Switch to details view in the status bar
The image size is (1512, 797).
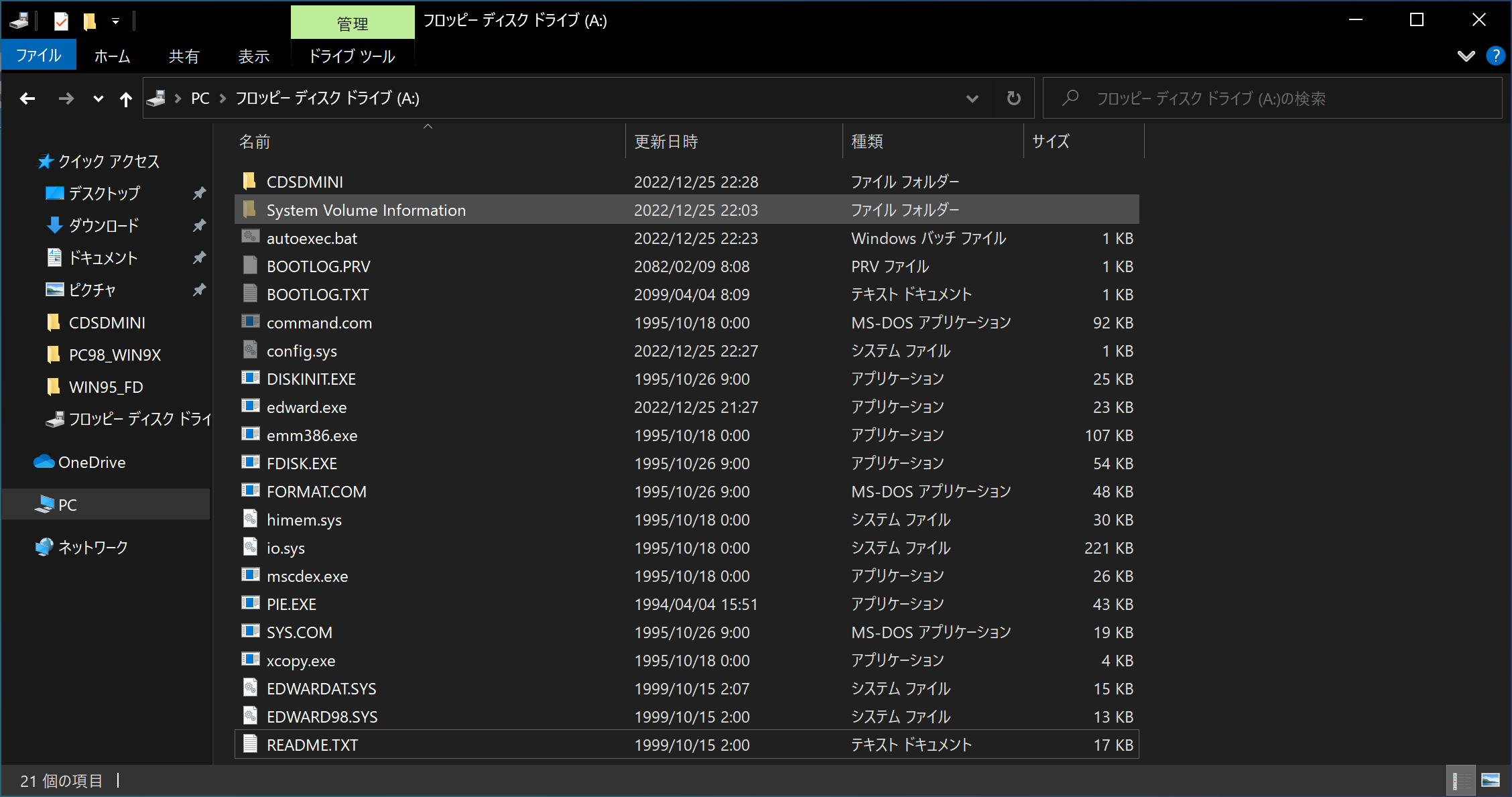click(1460, 780)
